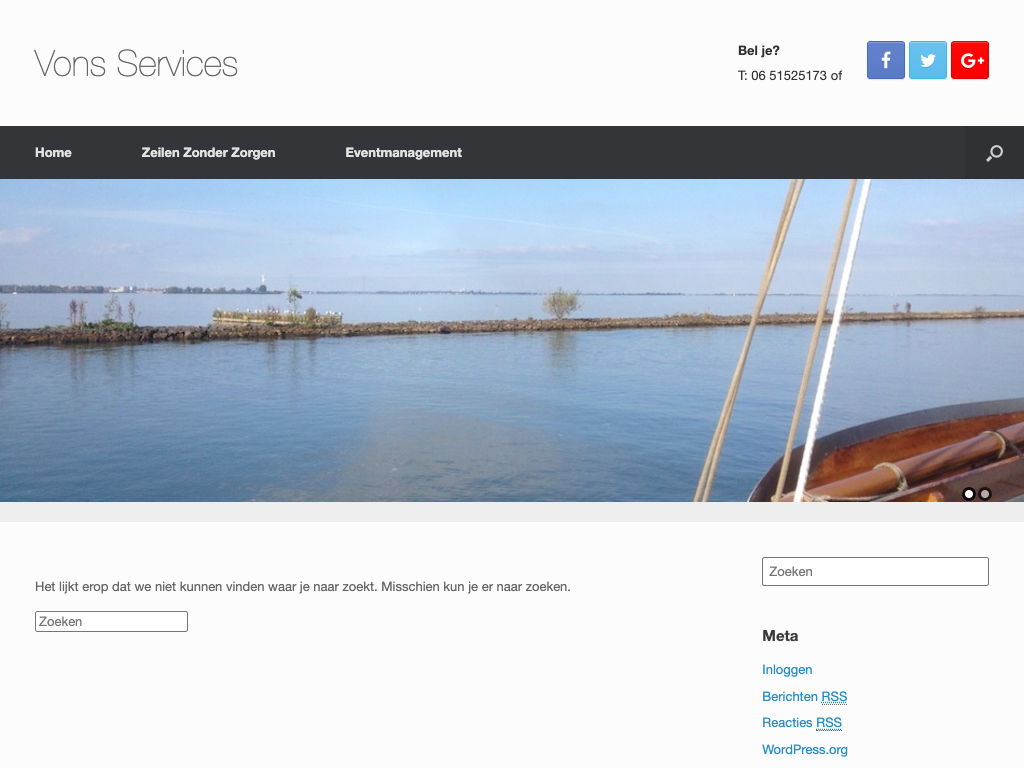Viewport: 1024px width, 768px height.
Task: Open the Inloggen link
Action: [787, 669]
